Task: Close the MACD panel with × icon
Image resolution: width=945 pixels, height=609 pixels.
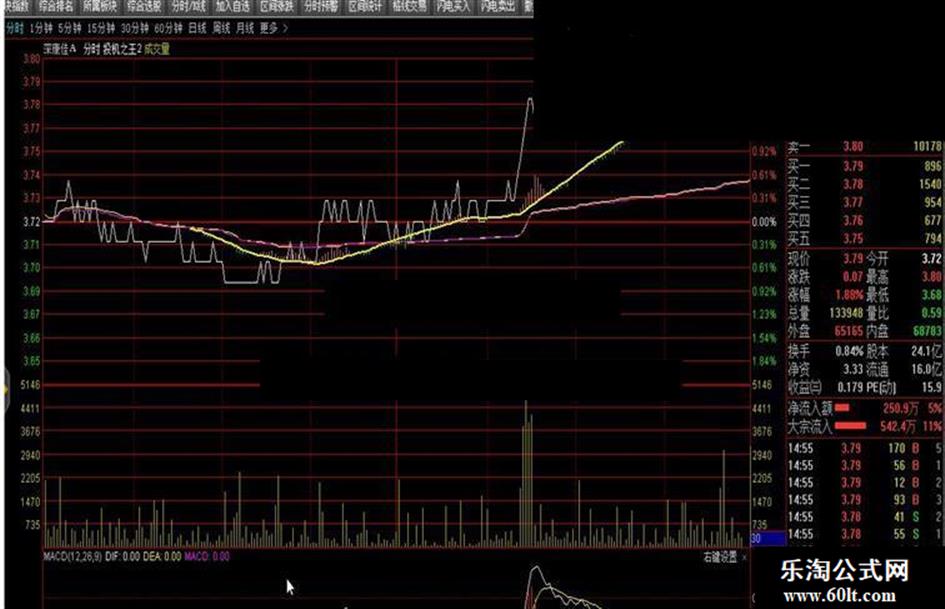Action: point(744,557)
